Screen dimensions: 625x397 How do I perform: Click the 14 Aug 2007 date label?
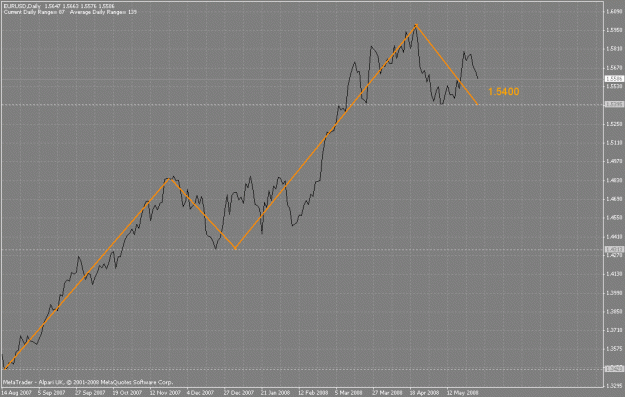[x=16, y=393]
